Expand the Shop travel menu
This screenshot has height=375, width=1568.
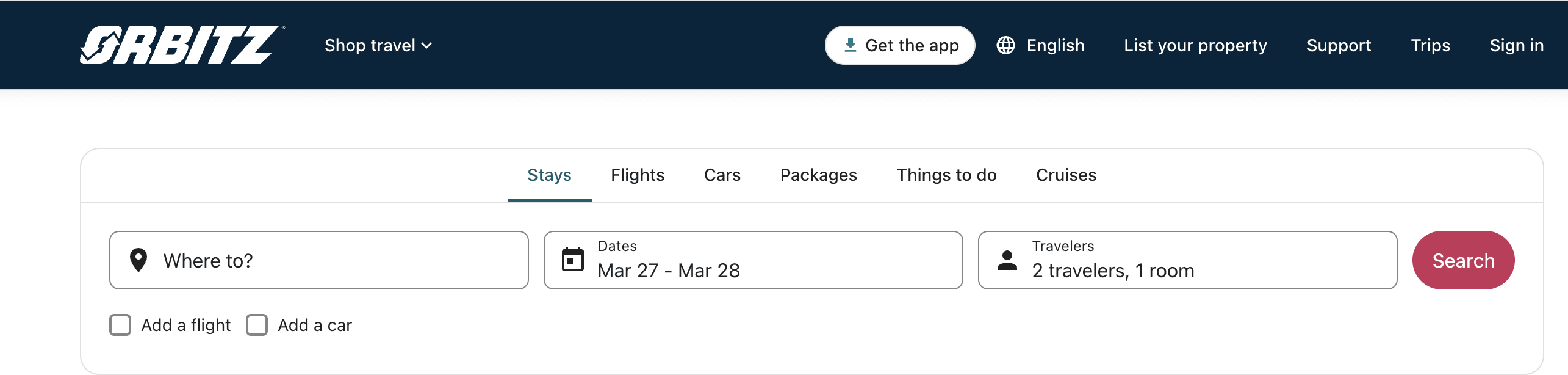coord(378,45)
